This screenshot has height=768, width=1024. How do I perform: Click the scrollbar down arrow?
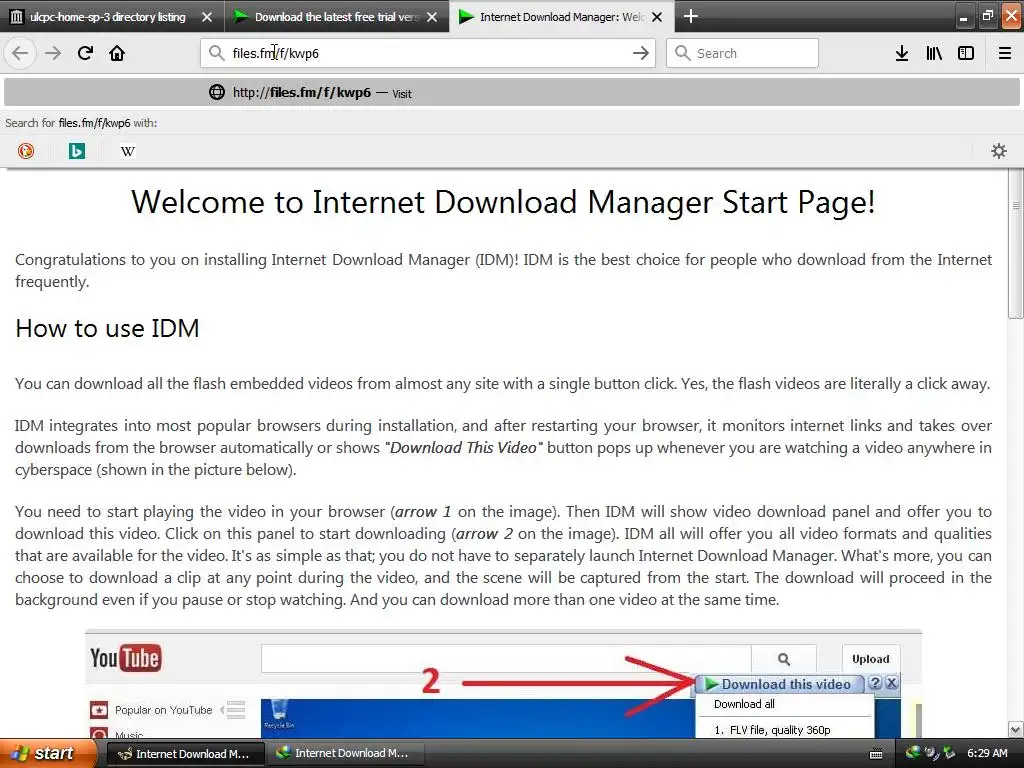point(1016,729)
